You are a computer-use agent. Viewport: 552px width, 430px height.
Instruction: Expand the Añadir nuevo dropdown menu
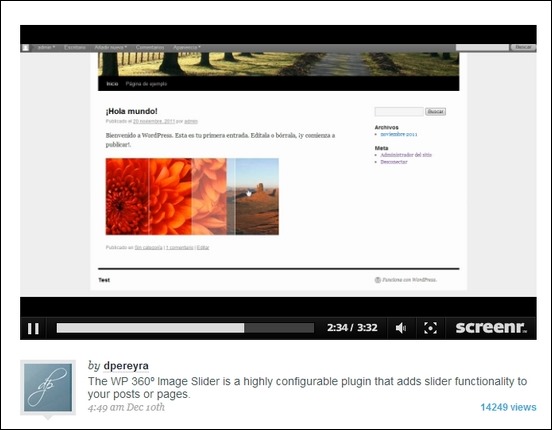[111, 47]
